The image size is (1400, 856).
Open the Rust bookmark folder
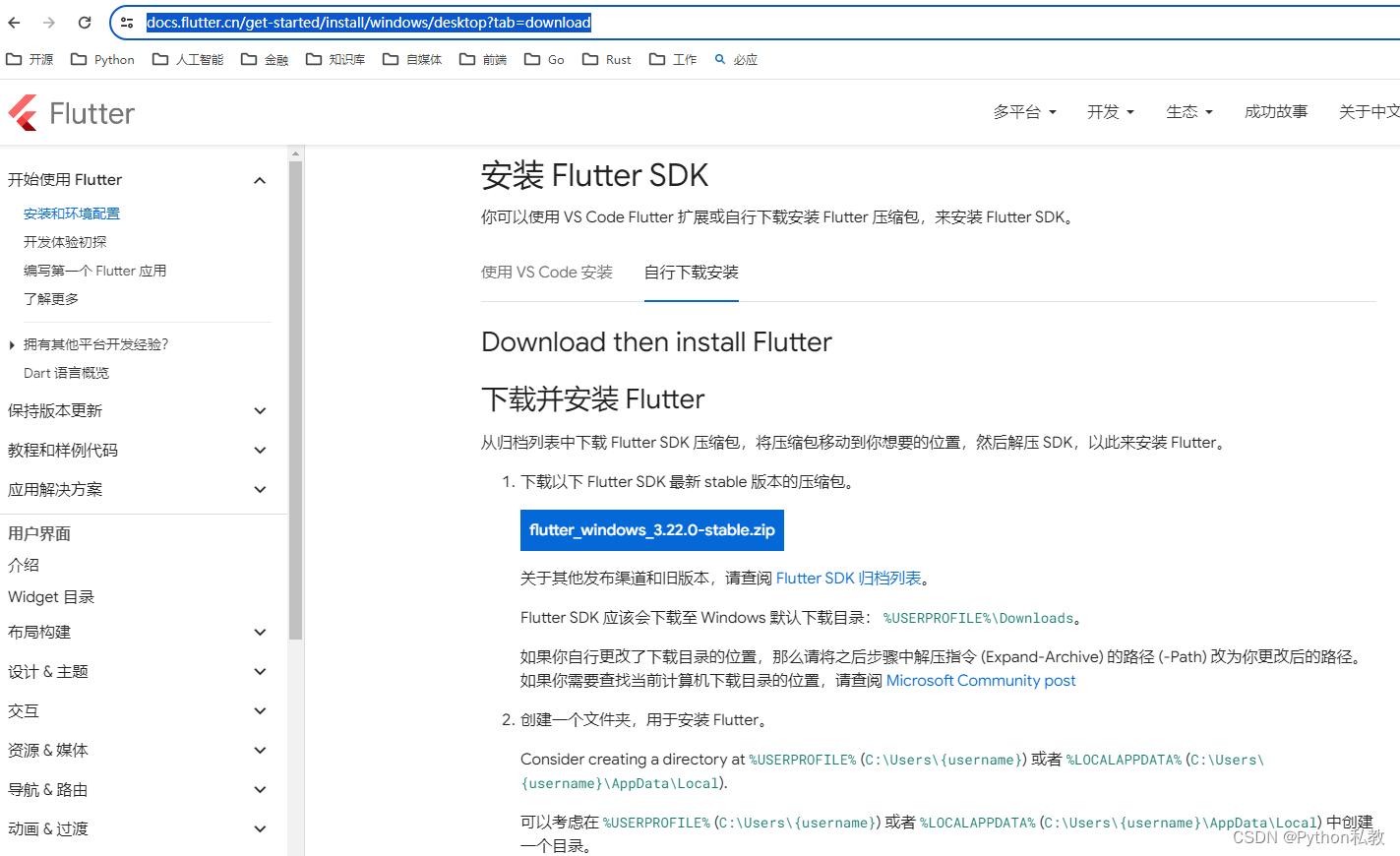click(607, 59)
